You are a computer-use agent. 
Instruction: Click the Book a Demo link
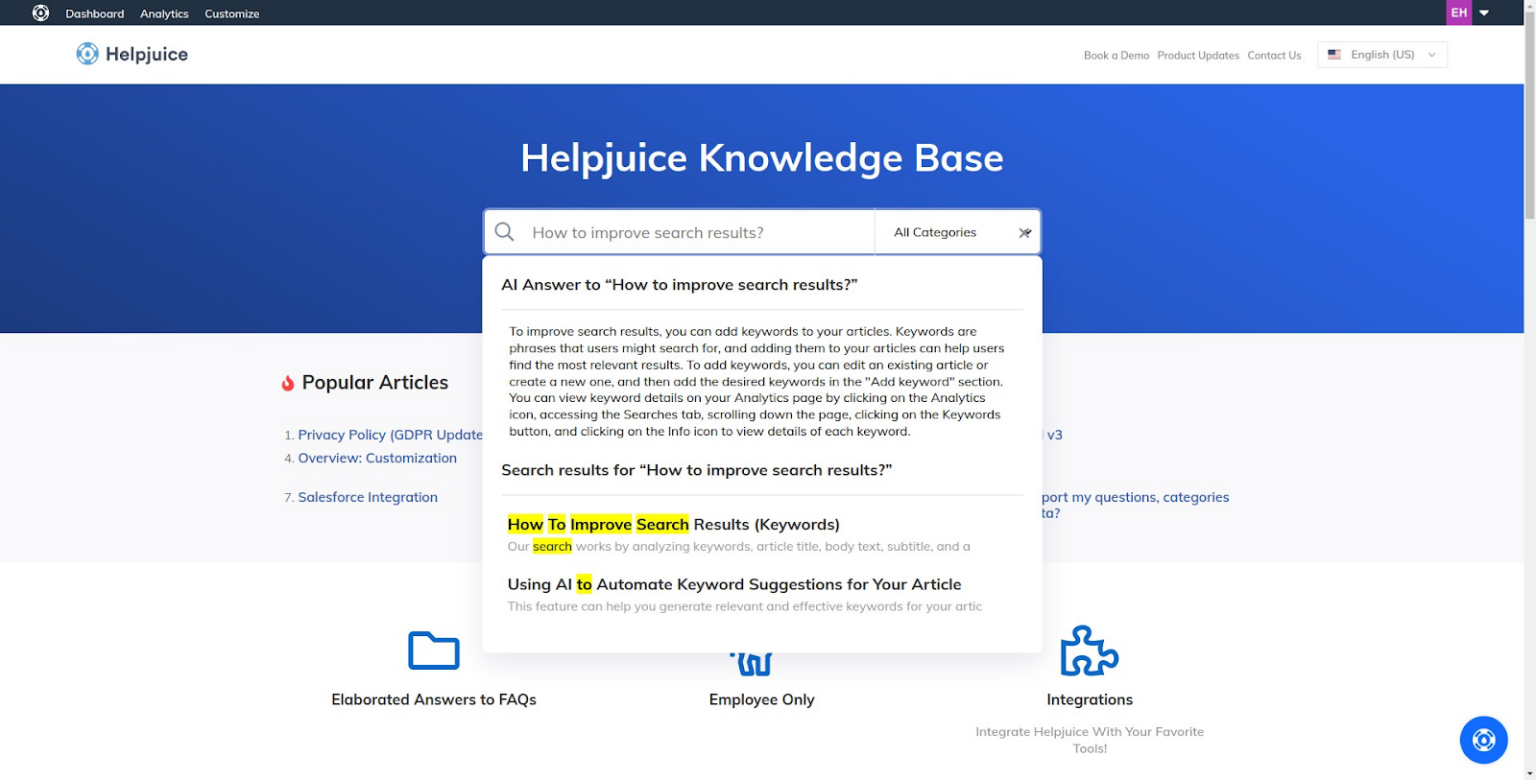[x=1116, y=55]
